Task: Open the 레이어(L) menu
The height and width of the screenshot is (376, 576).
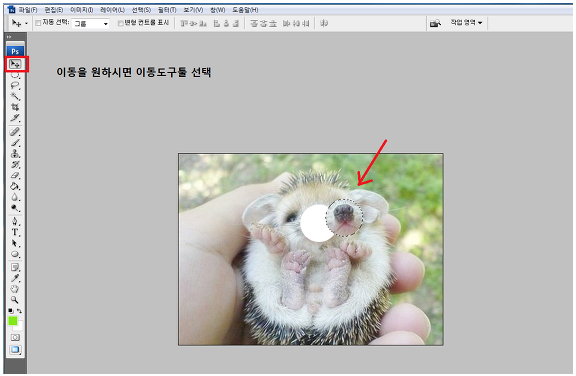Action: pos(112,10)
